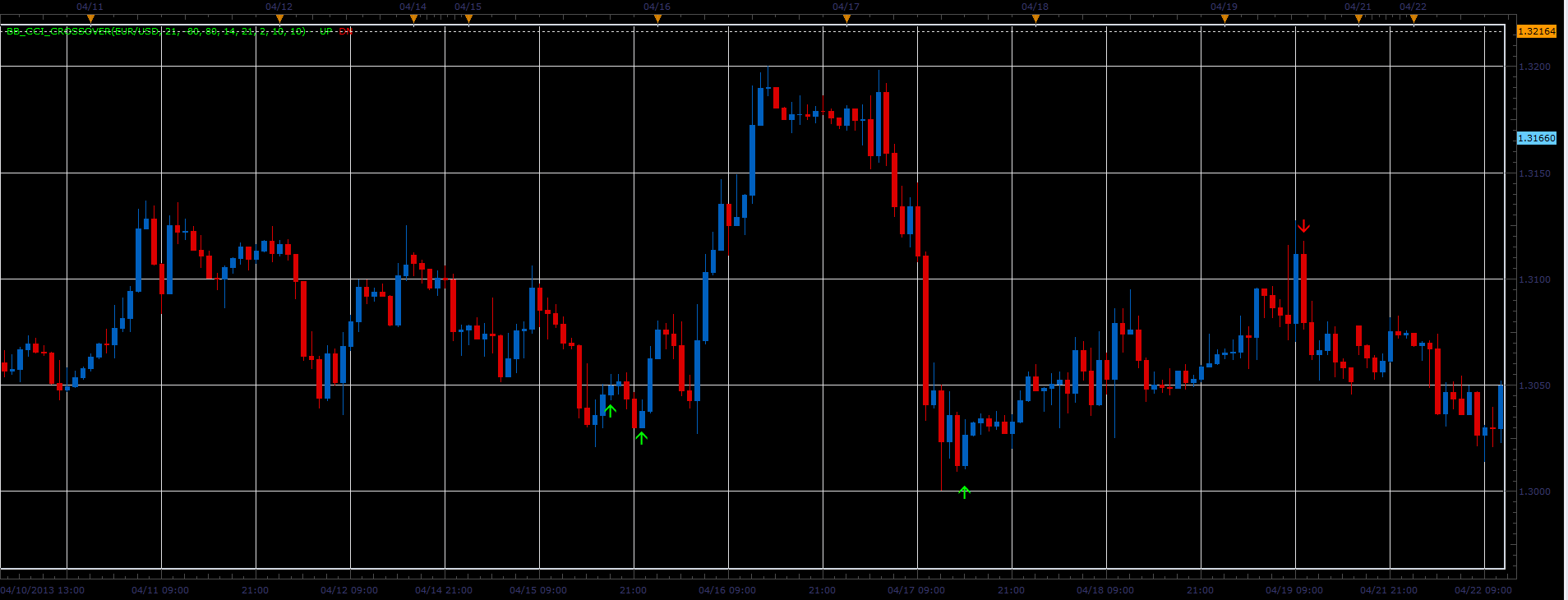Click the 04/11 09:00 time axis label
1568x600 pixels.
(x=160, y=590)
